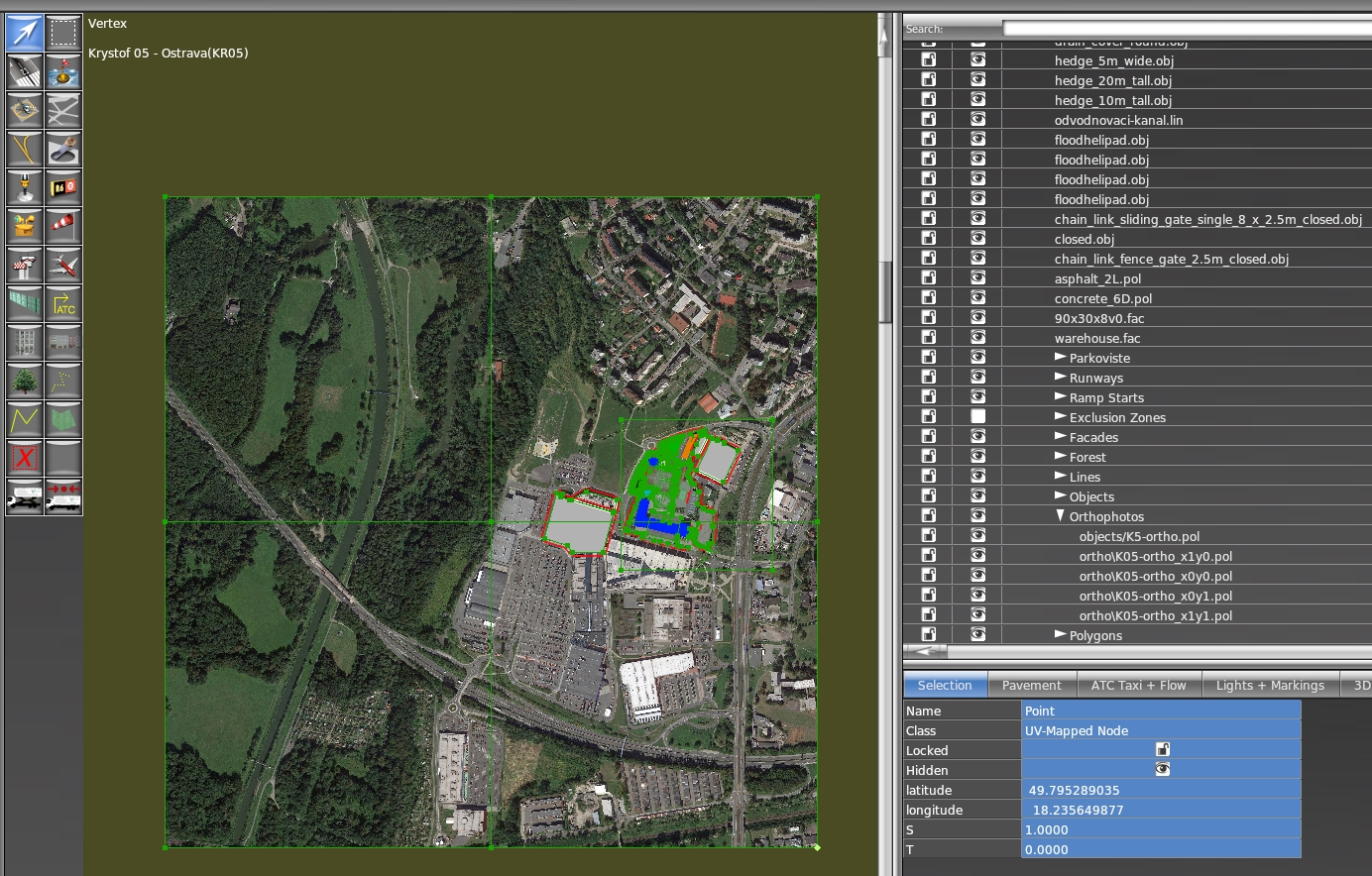Edit the latitude value 49.795289035
The image size is (1372, 876).
[x=1161, y=790]
